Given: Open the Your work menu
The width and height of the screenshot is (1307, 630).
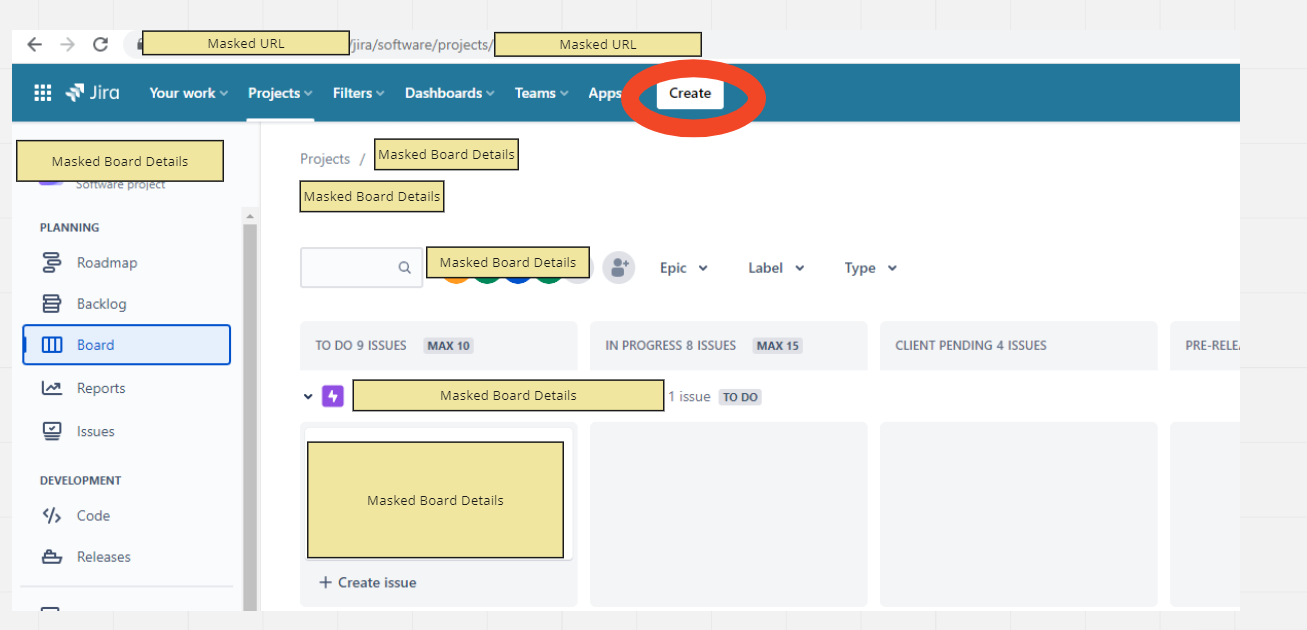Looking at the screenshot, I should [x=189, y=93].
